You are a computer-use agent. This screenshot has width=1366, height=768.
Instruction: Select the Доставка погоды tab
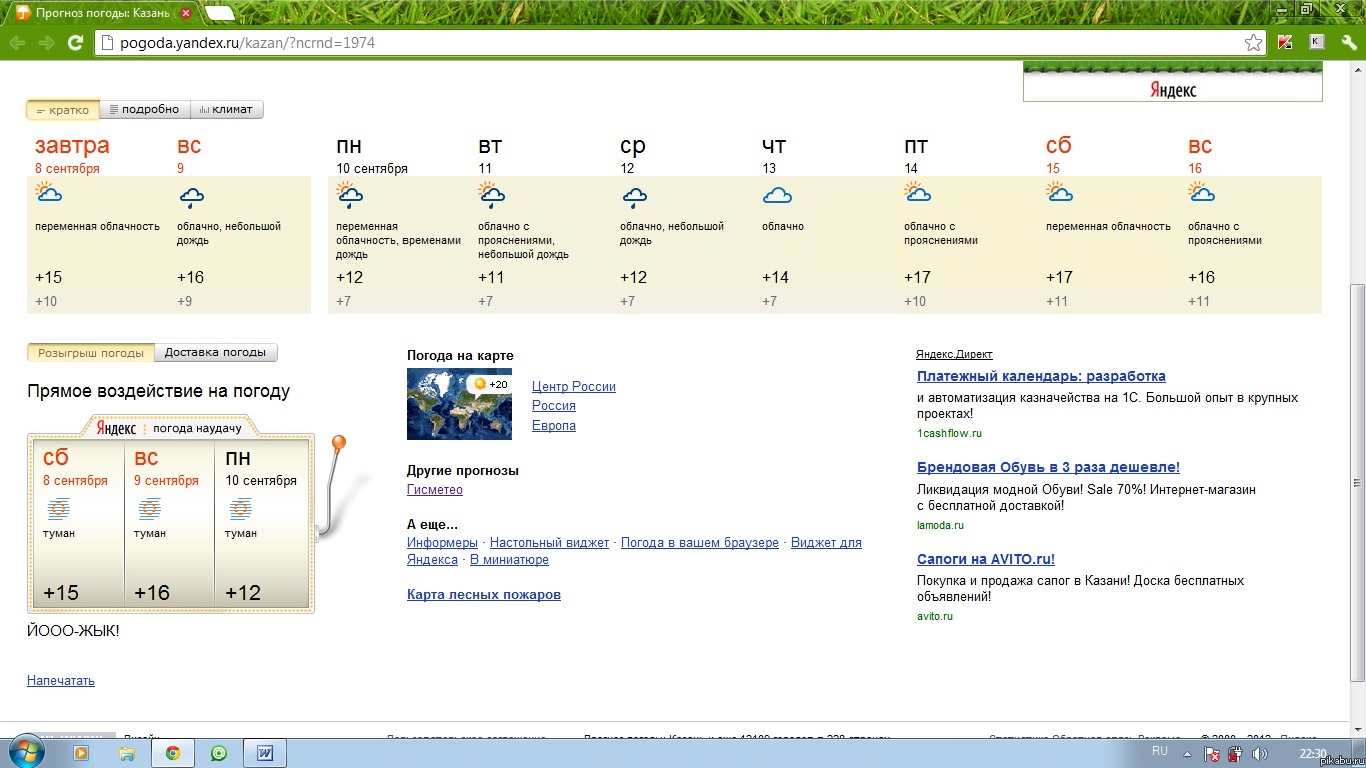pos(216,352)
